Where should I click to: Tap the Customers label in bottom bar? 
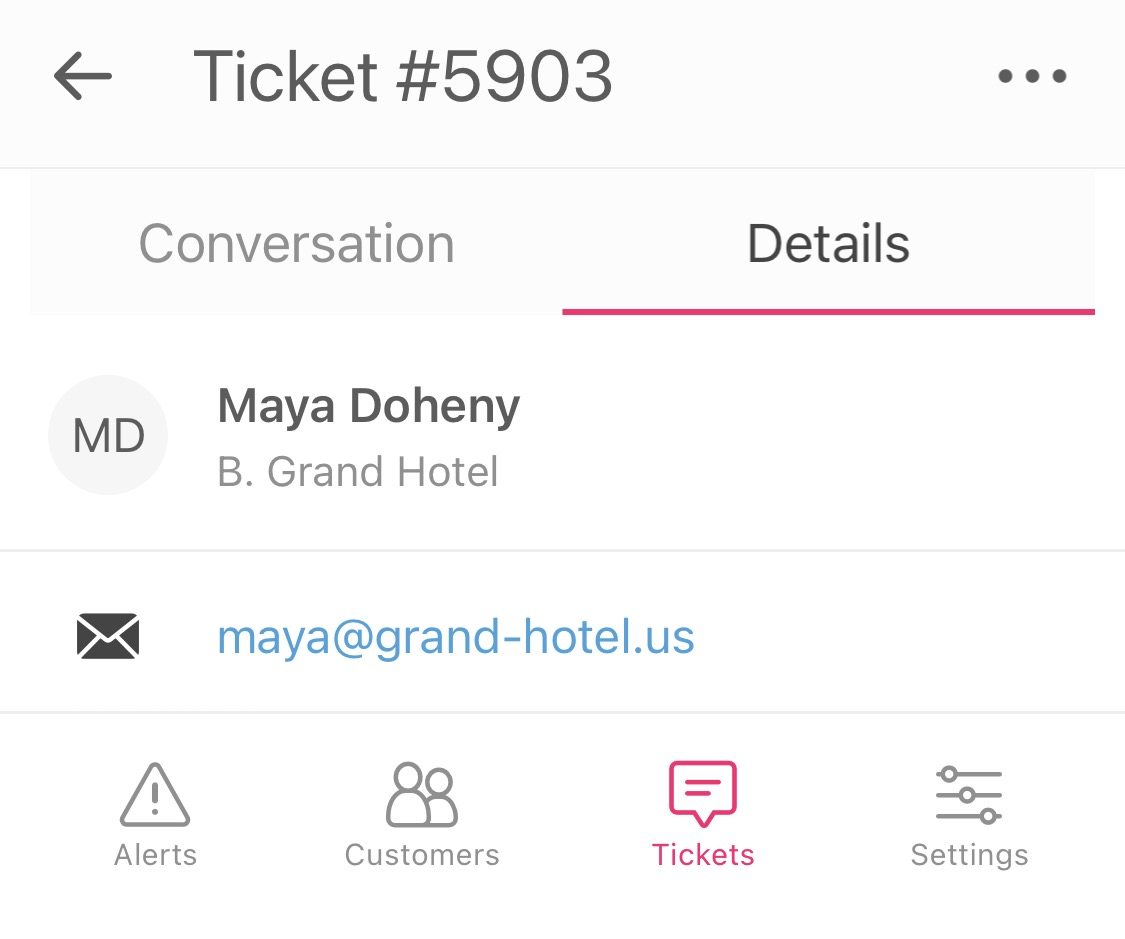pyautogui.click(x=422, y=855)
